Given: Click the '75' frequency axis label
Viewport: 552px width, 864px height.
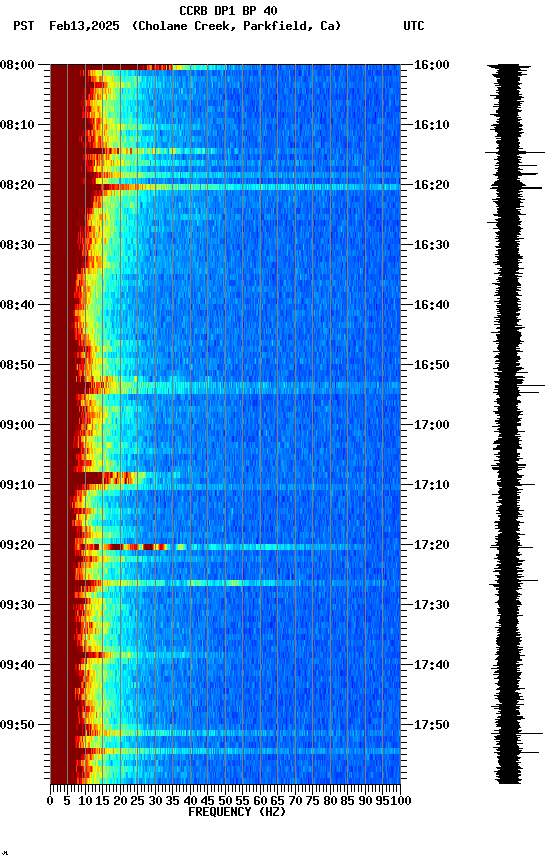Looking at the screenshot, I should click(x=312, y=802).
